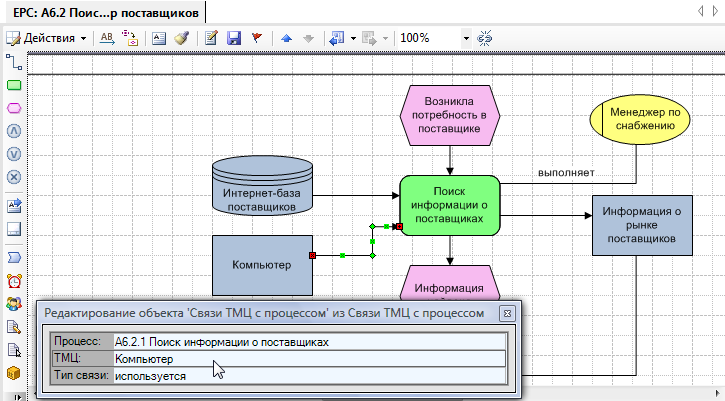This screenshot has height=401, width=725.
Task: Select the Интернет-база поставщиков database shape
Action: coord(262,186)
